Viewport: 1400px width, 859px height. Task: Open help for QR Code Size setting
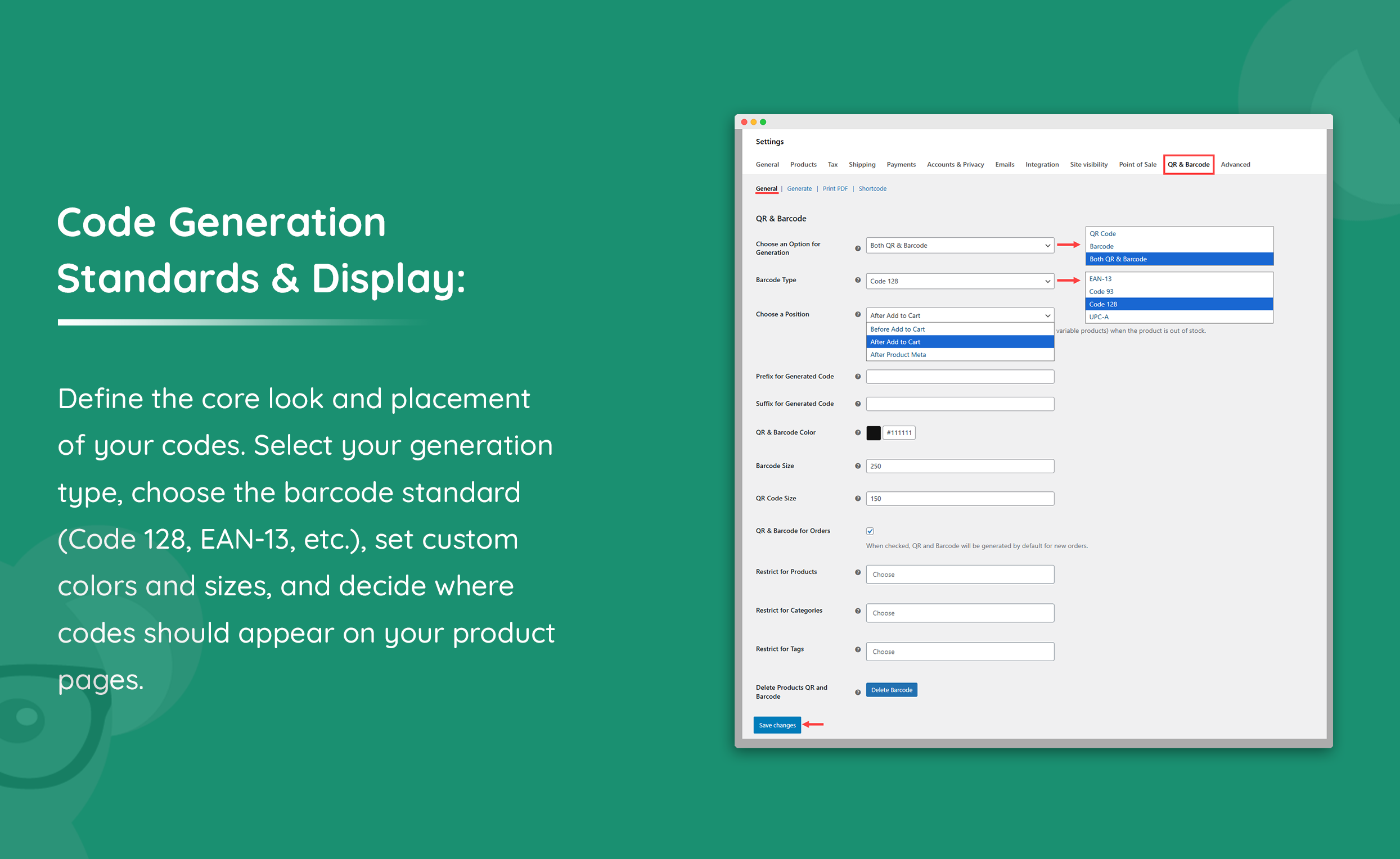coord(857,498)
